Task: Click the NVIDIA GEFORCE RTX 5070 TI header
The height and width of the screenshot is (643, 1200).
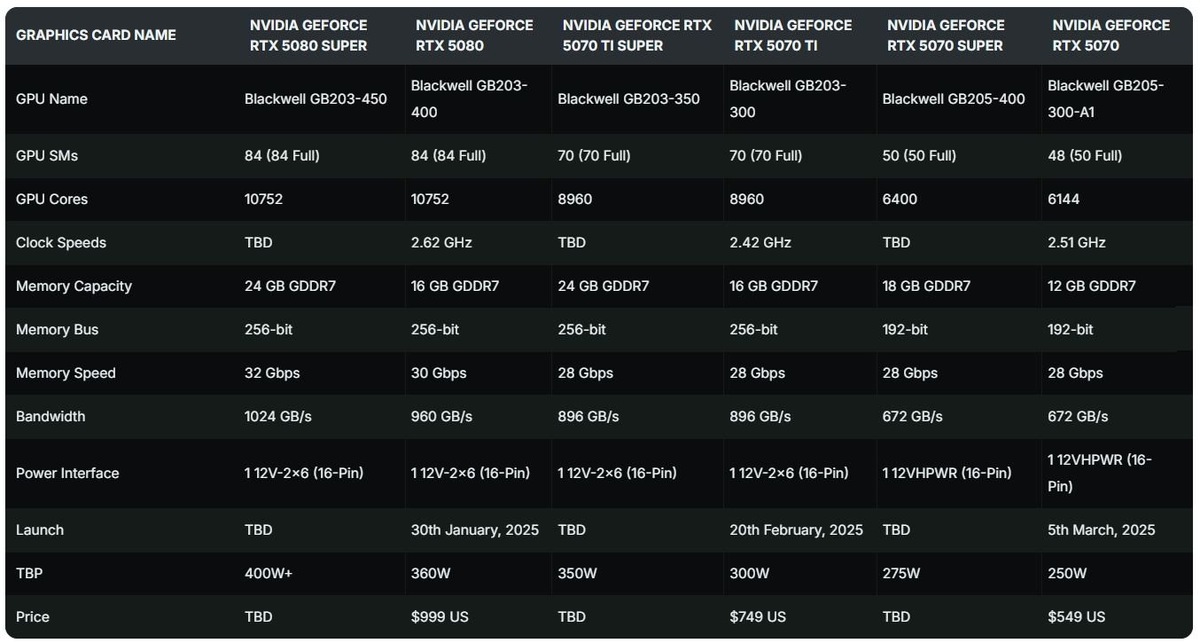Action: click(793, 35)
